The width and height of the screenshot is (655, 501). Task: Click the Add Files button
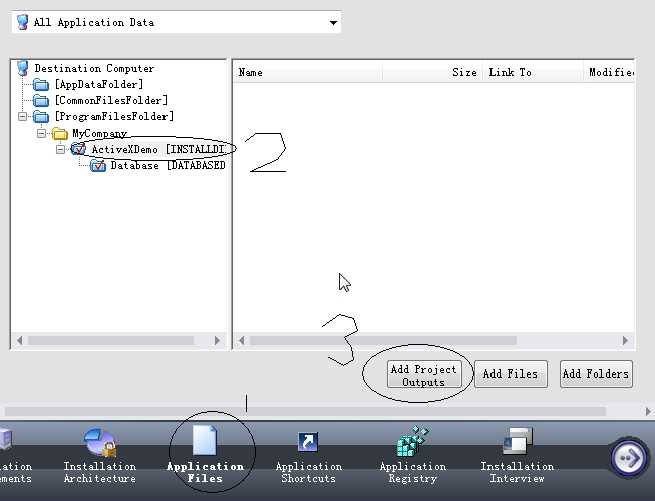coord(510,374)
